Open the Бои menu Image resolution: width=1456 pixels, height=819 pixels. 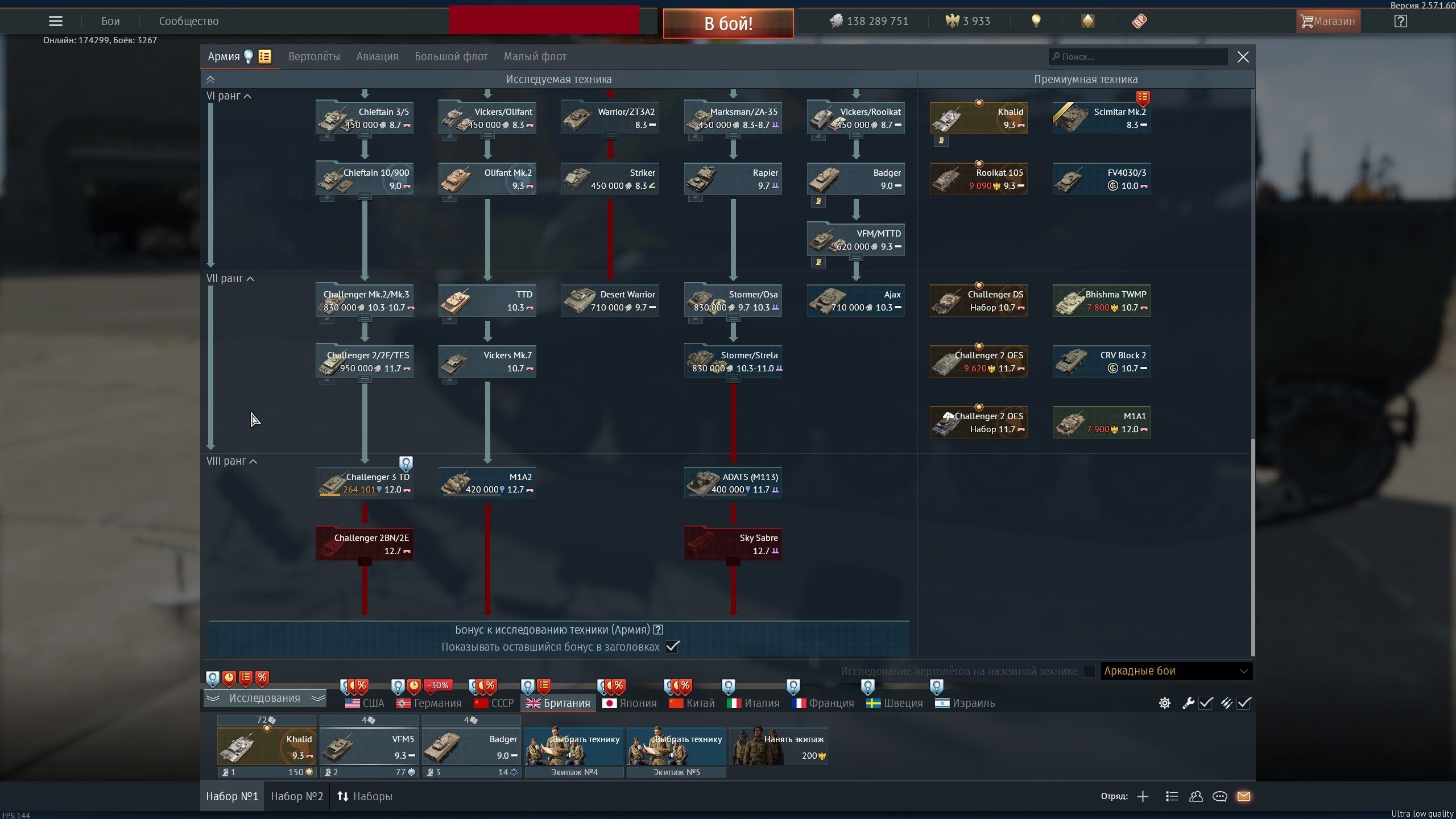pyautogui.click(x=110, y=22)
